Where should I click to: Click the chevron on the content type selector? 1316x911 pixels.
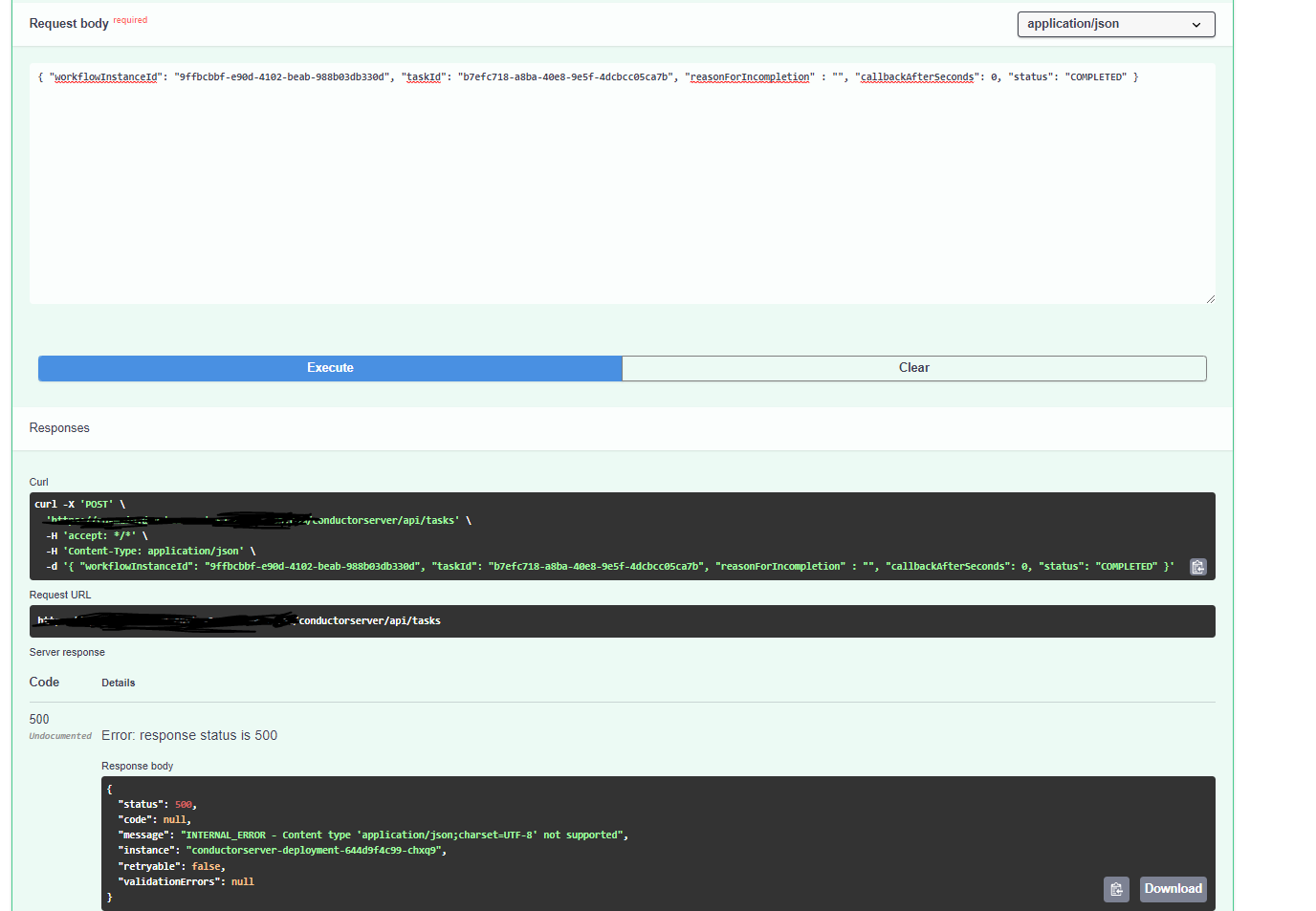tap(1197, 24)
